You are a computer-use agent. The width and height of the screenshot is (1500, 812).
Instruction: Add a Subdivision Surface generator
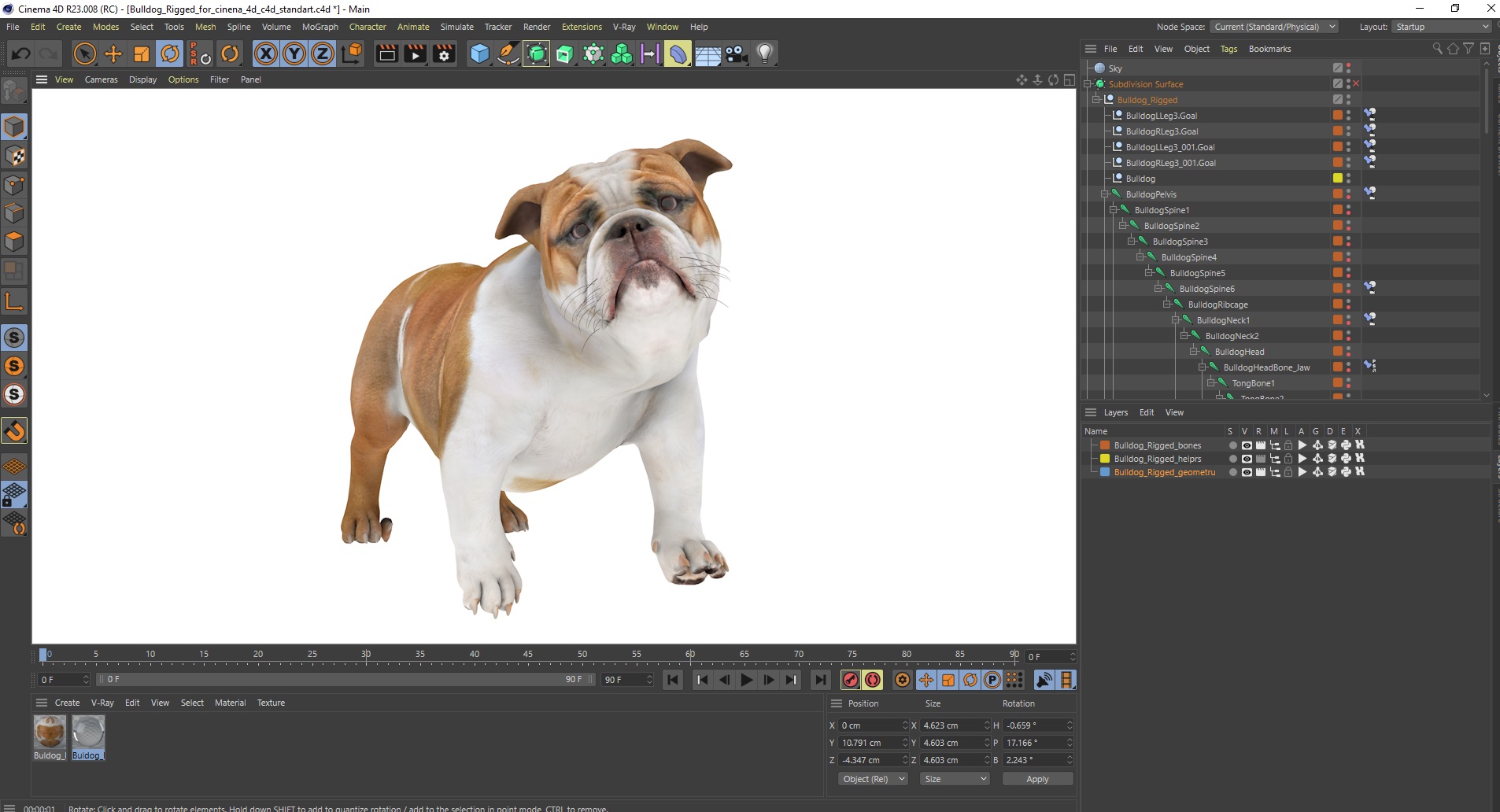537,54
